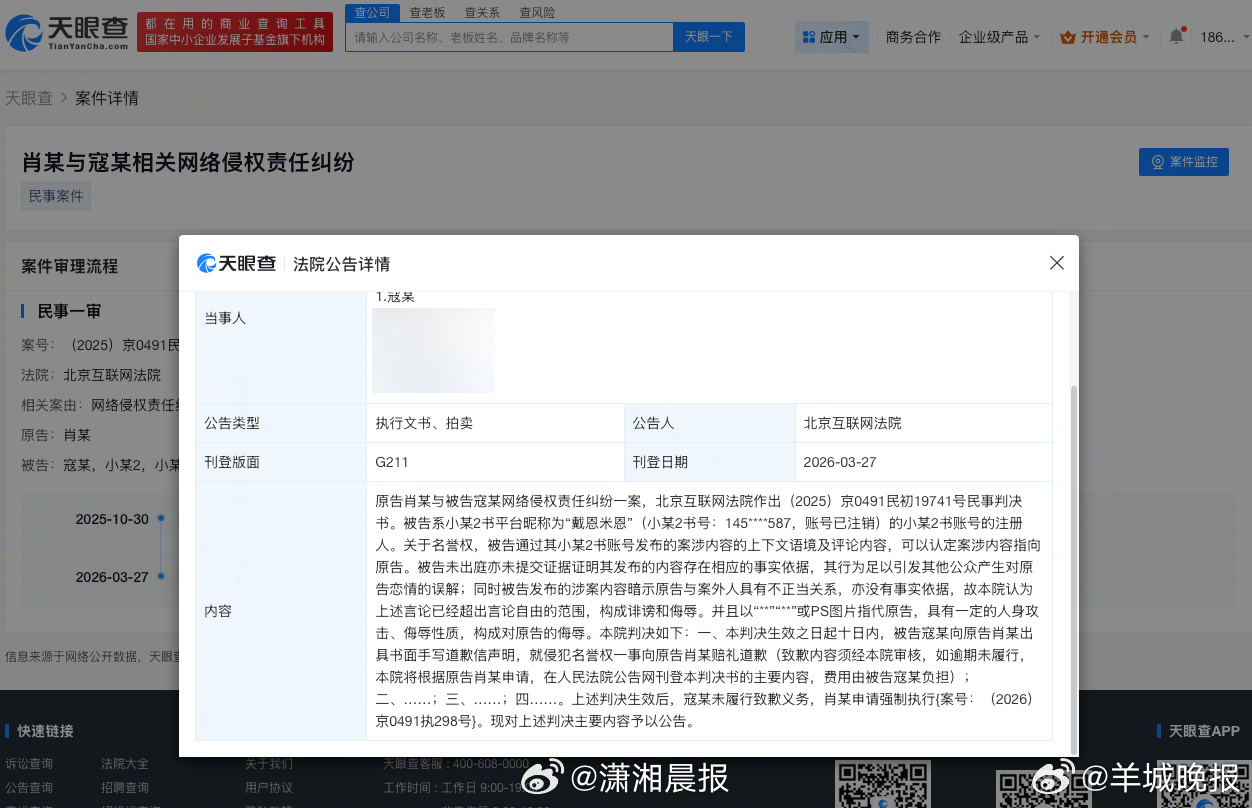
Task: Expand the user account 186 dropdown
Action: [x=1221, y=37]
